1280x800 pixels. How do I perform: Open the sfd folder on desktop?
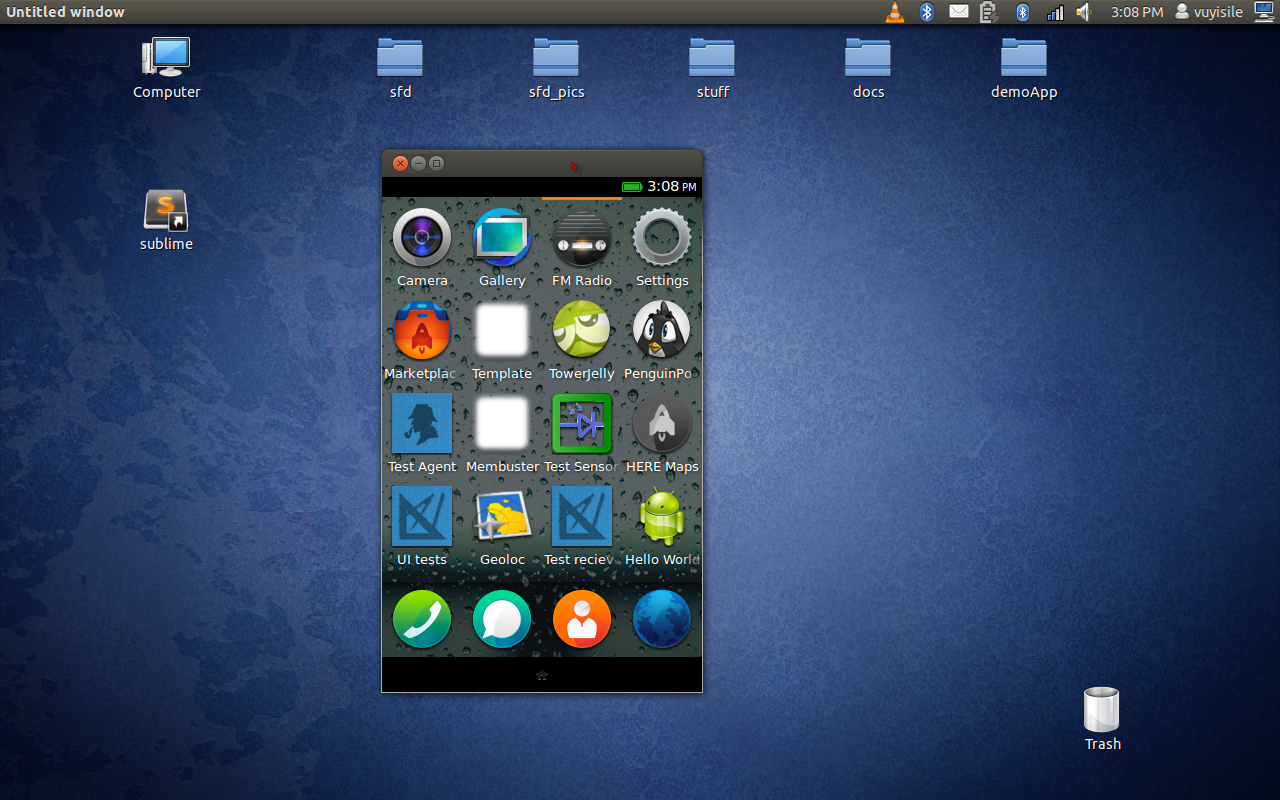coord(400,68)
